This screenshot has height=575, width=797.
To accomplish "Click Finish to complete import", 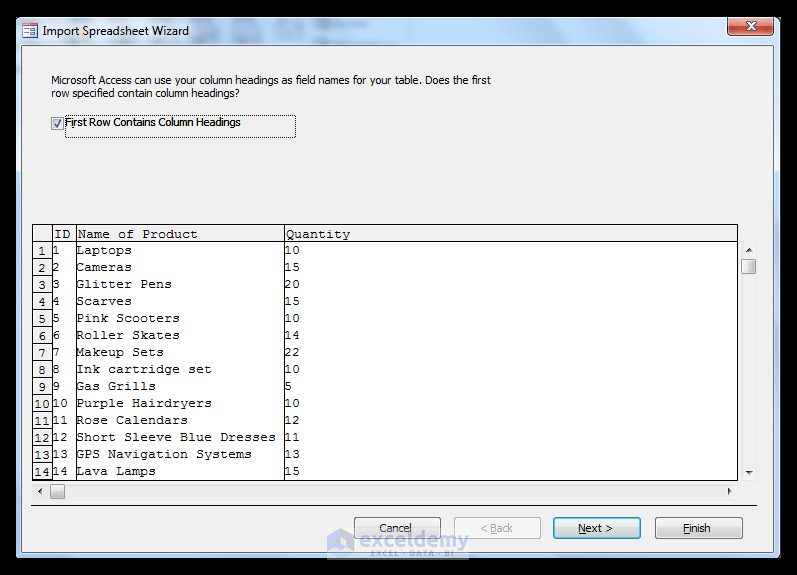I will tap(698, 528).
